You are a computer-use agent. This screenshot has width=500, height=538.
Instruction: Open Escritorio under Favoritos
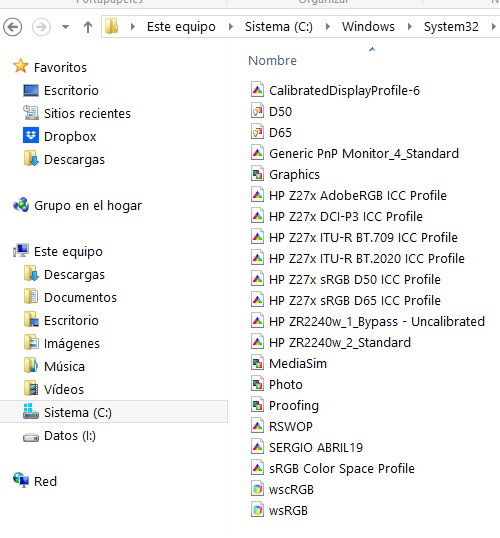71,91
